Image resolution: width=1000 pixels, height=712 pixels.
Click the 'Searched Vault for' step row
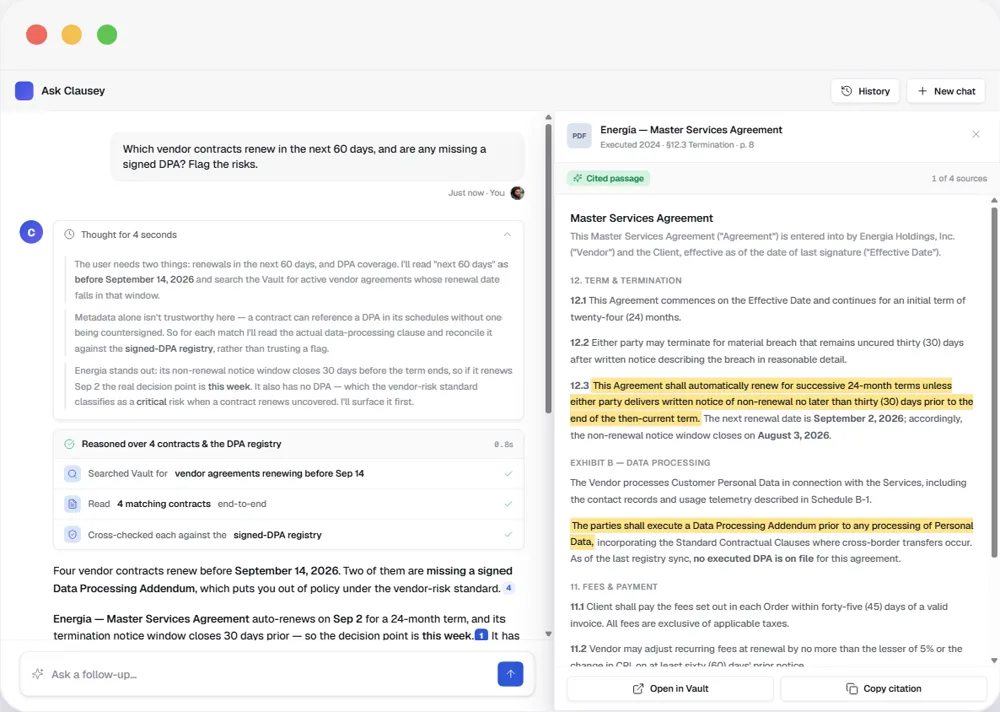[x=289, y=474]
